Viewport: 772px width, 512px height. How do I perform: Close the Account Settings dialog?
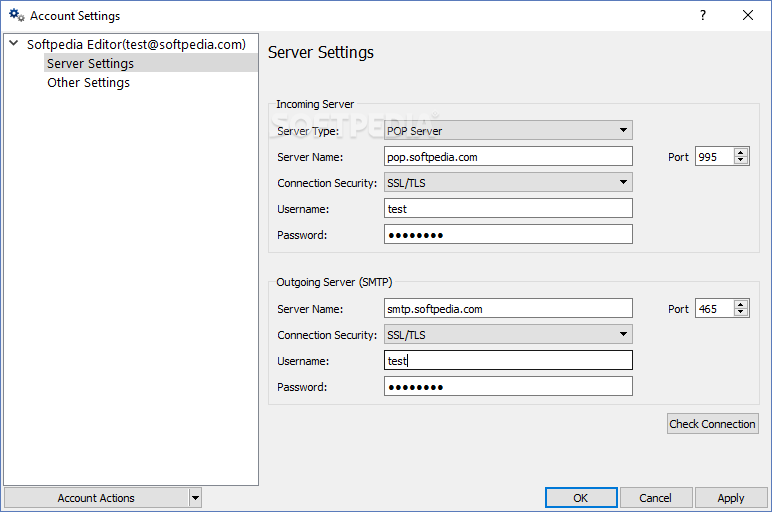pyautogui.click(x=748, y=15)
